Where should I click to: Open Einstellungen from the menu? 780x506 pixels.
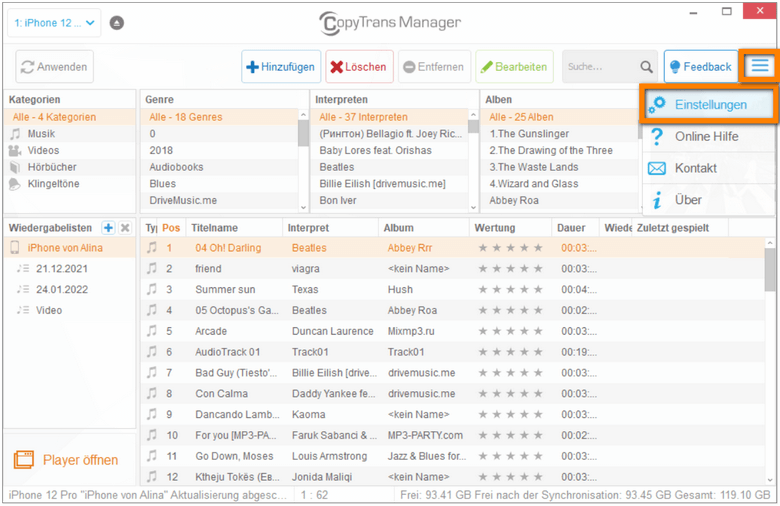click(710, 105)
